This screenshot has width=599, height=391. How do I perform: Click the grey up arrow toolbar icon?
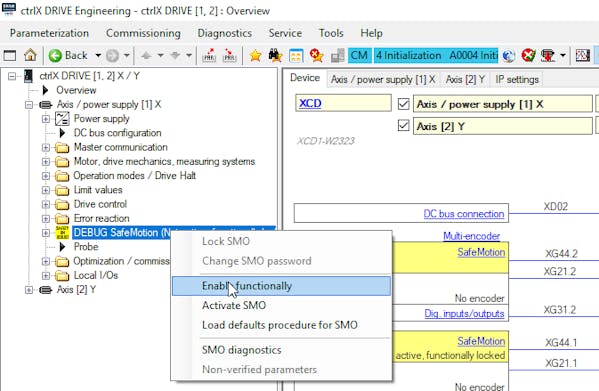146,56
